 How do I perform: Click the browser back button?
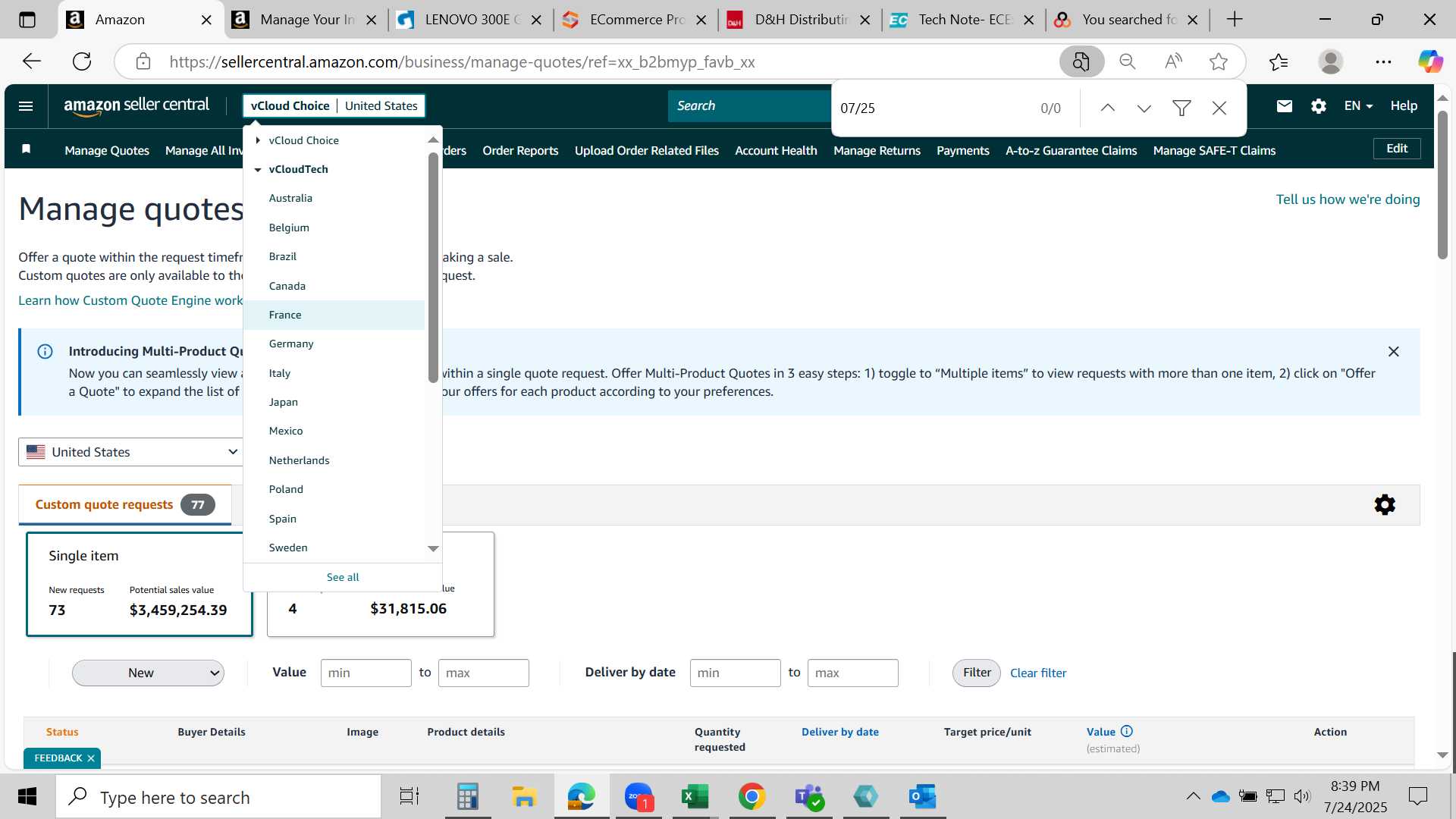[32, 61]
